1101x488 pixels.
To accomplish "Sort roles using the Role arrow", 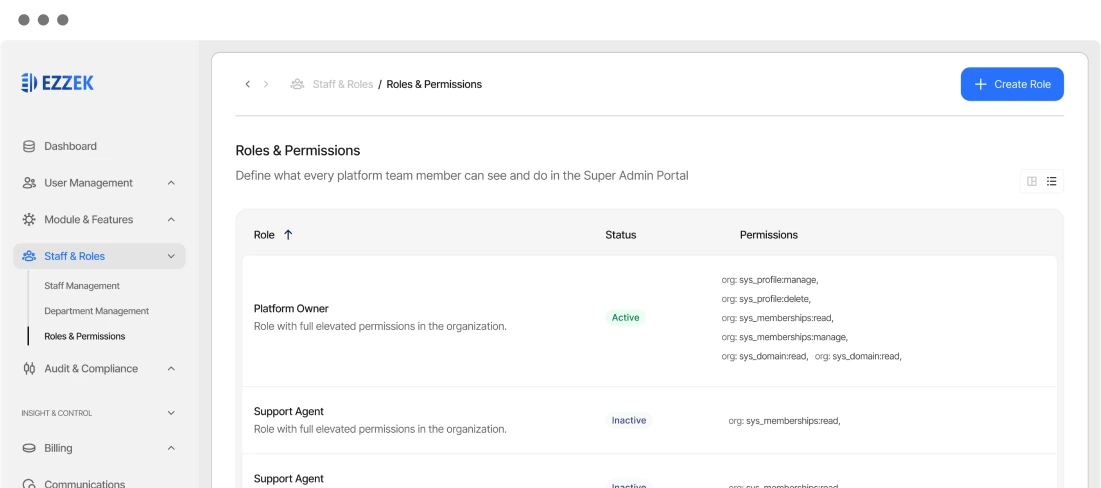I will 288,235.
